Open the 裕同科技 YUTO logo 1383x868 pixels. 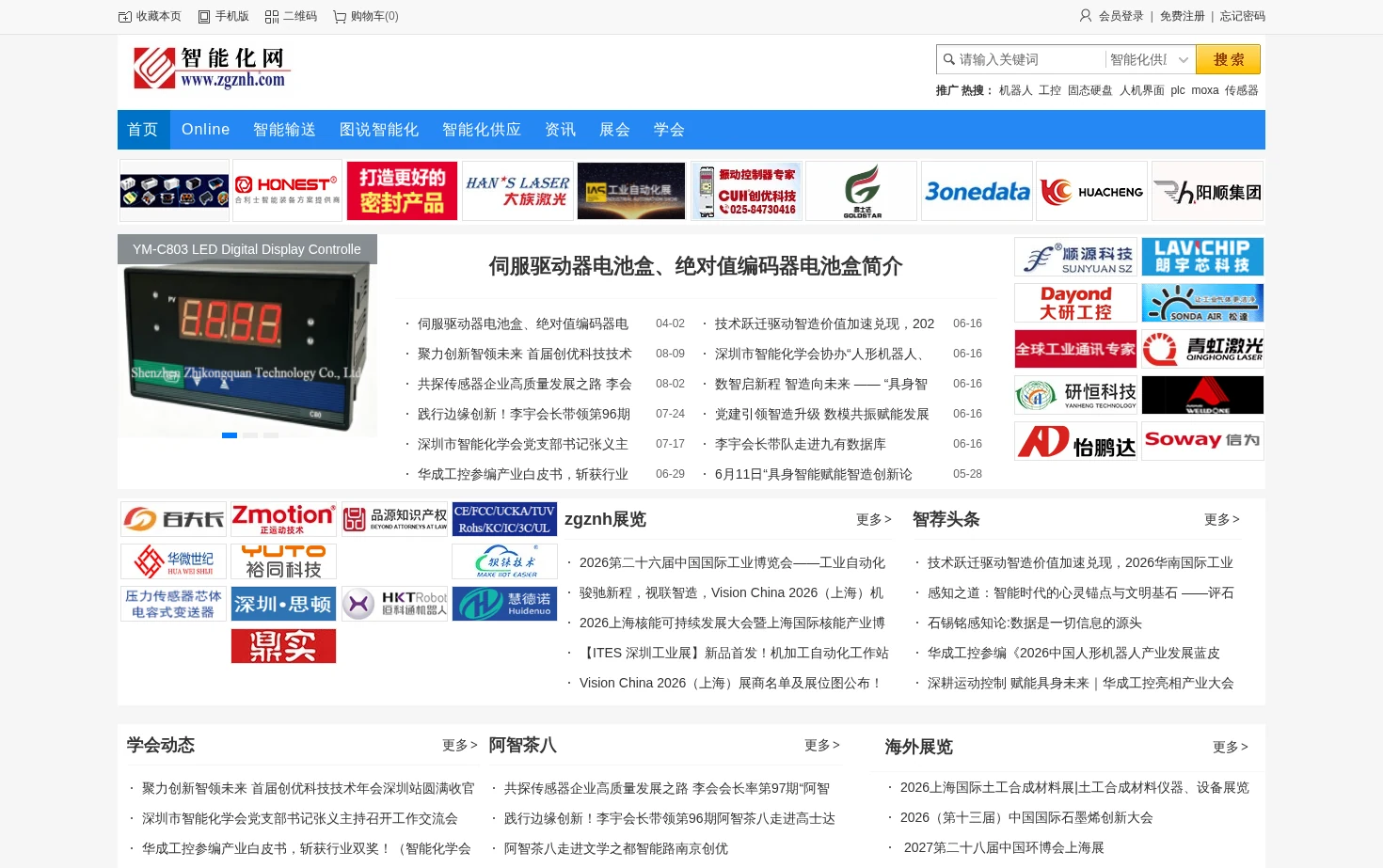point(283,561)
